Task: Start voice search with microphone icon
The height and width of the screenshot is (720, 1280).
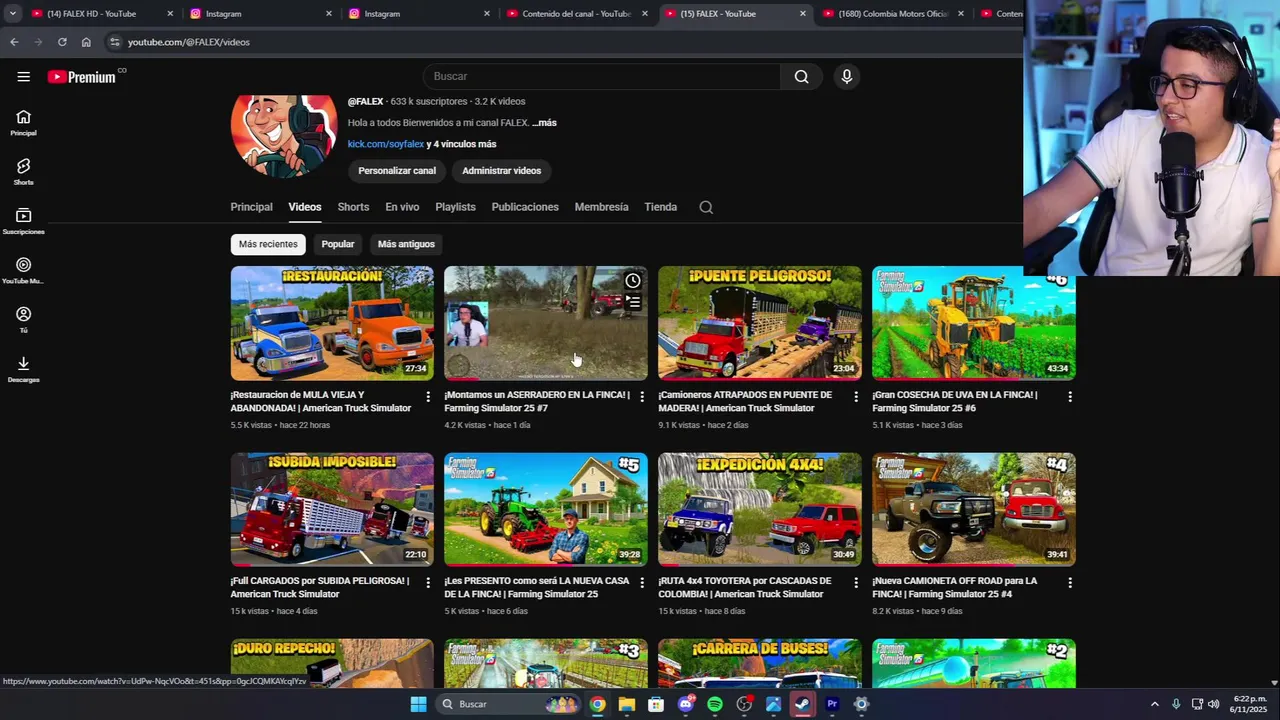Action: pyautogui.click(x=847, y=76)
